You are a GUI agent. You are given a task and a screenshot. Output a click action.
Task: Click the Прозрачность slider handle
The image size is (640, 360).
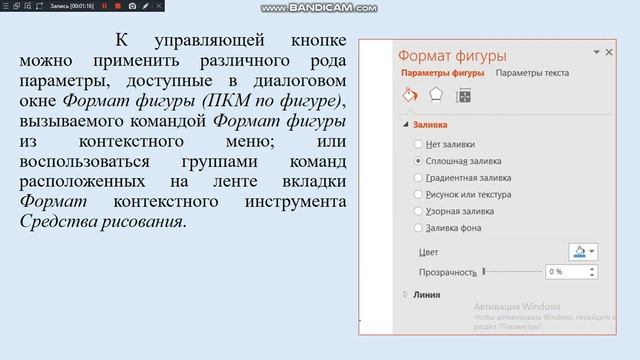[x=484, y=271]
